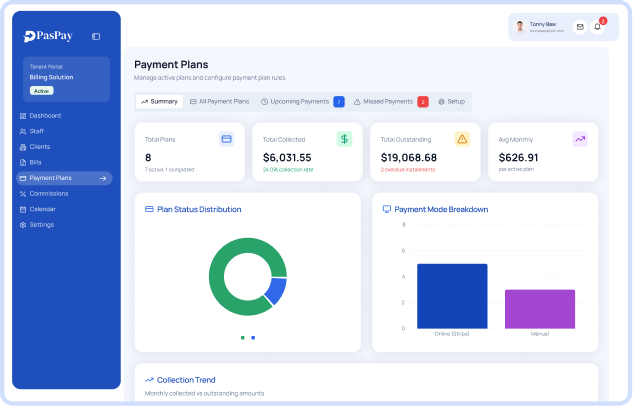This screenshot has height=406, width=633.
Task: Click the green legend dot under donut
Action: (x=243, y=338)
